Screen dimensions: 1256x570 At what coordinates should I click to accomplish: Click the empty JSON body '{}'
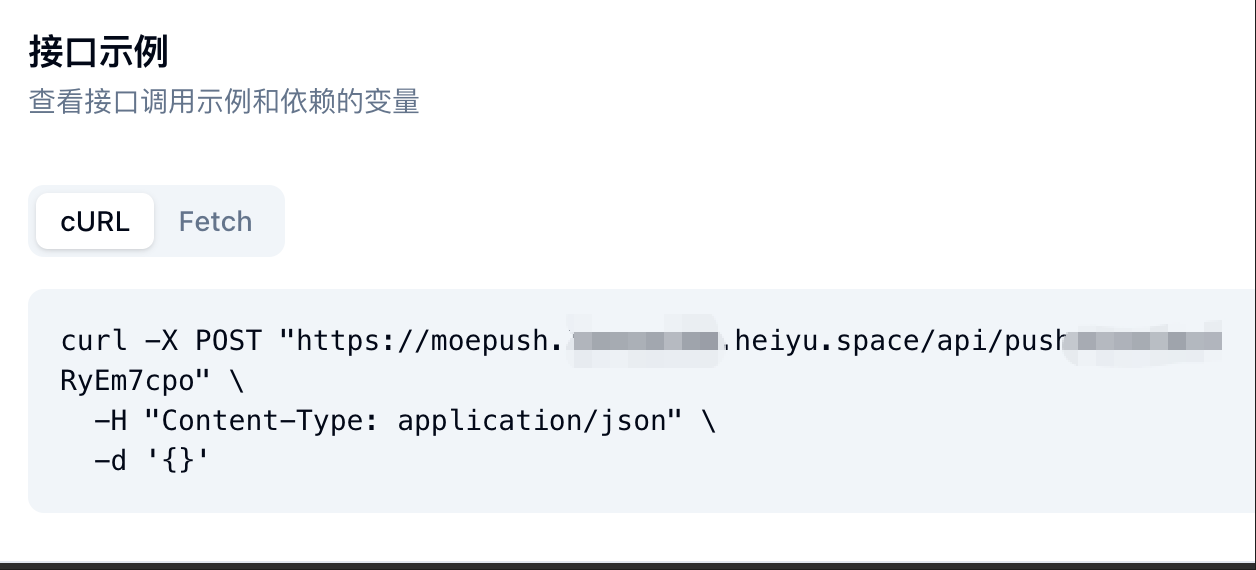tap(178, 461)
